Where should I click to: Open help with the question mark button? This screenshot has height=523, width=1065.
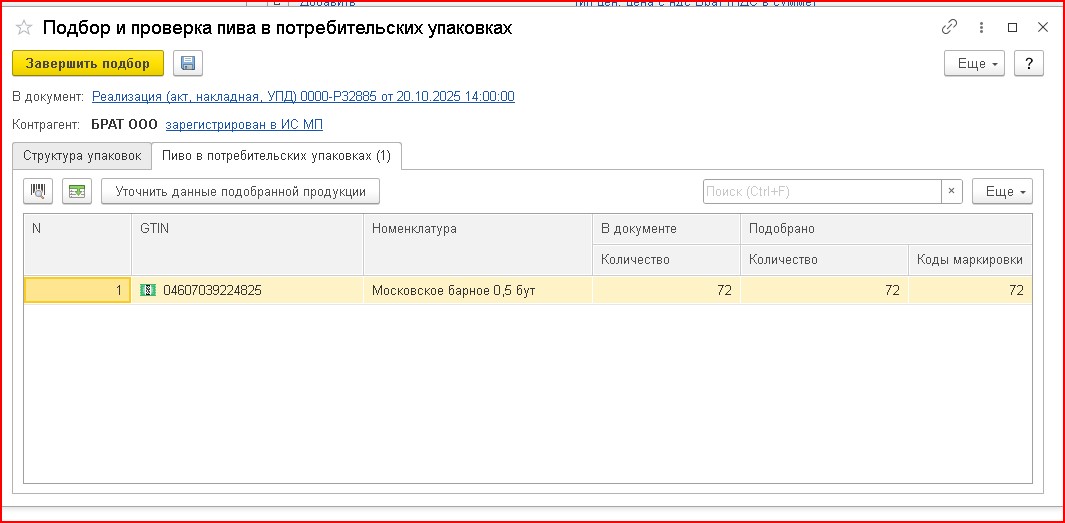tap(1028, 63)
